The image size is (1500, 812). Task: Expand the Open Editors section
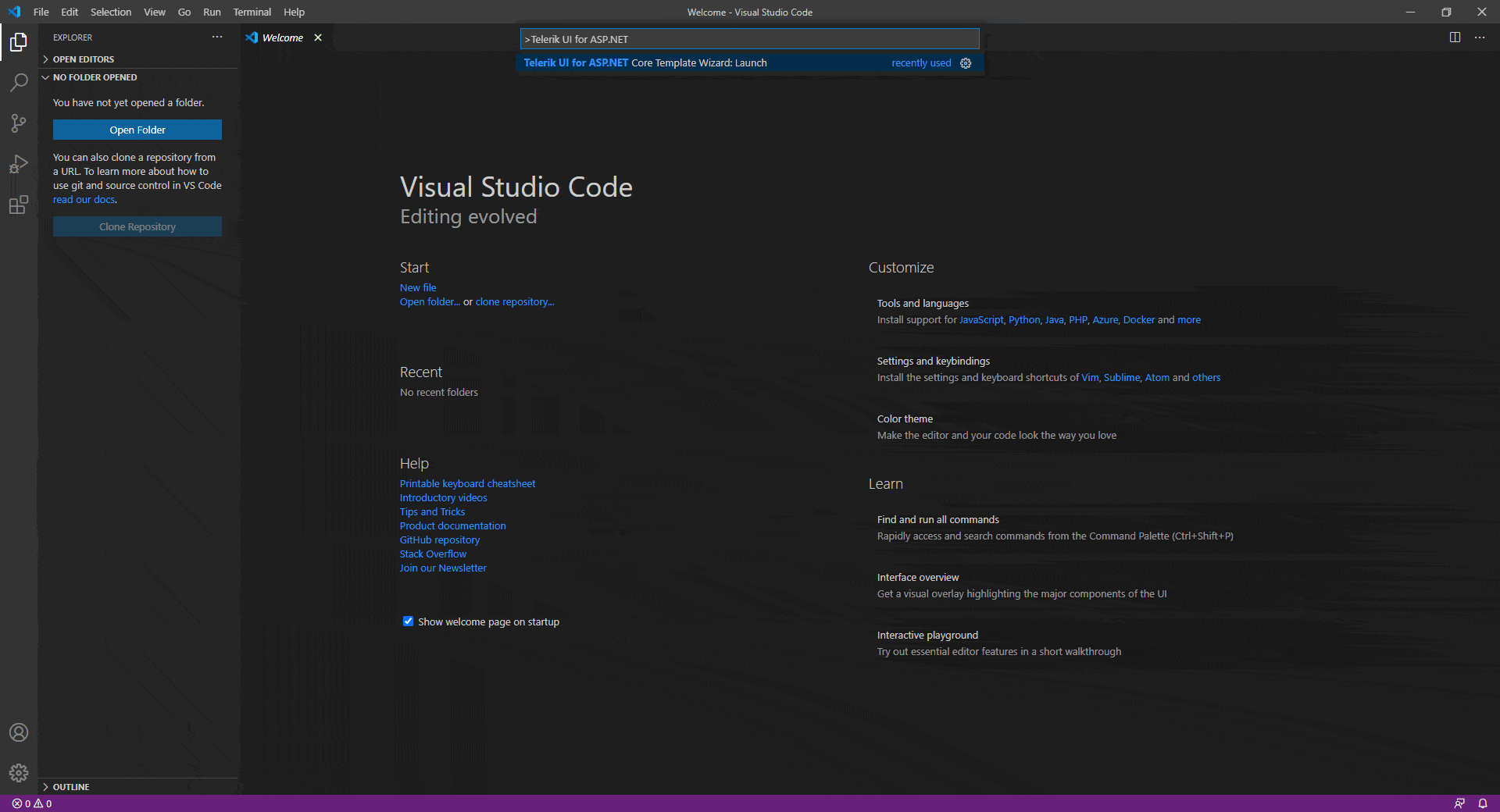[137, 59]
